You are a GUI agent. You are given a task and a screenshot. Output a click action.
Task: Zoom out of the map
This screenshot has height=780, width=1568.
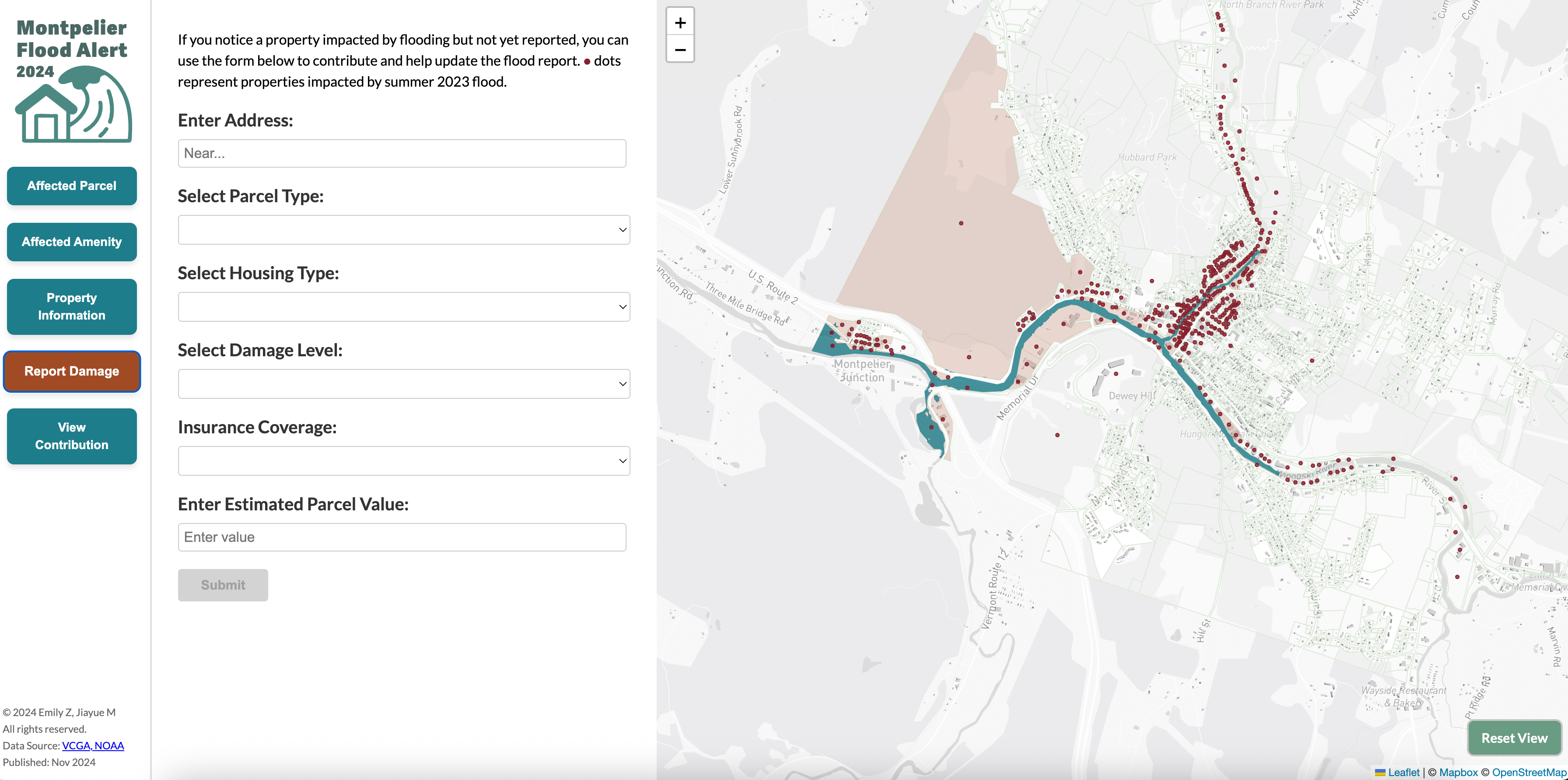point(680,49)
